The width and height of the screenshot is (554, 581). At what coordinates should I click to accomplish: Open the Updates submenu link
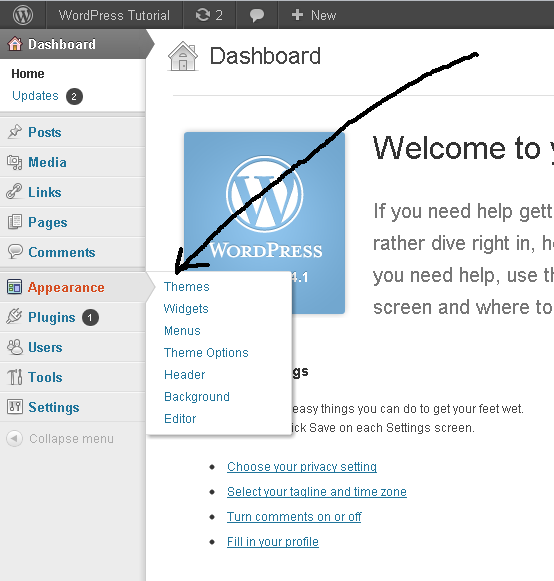point(35,96)
